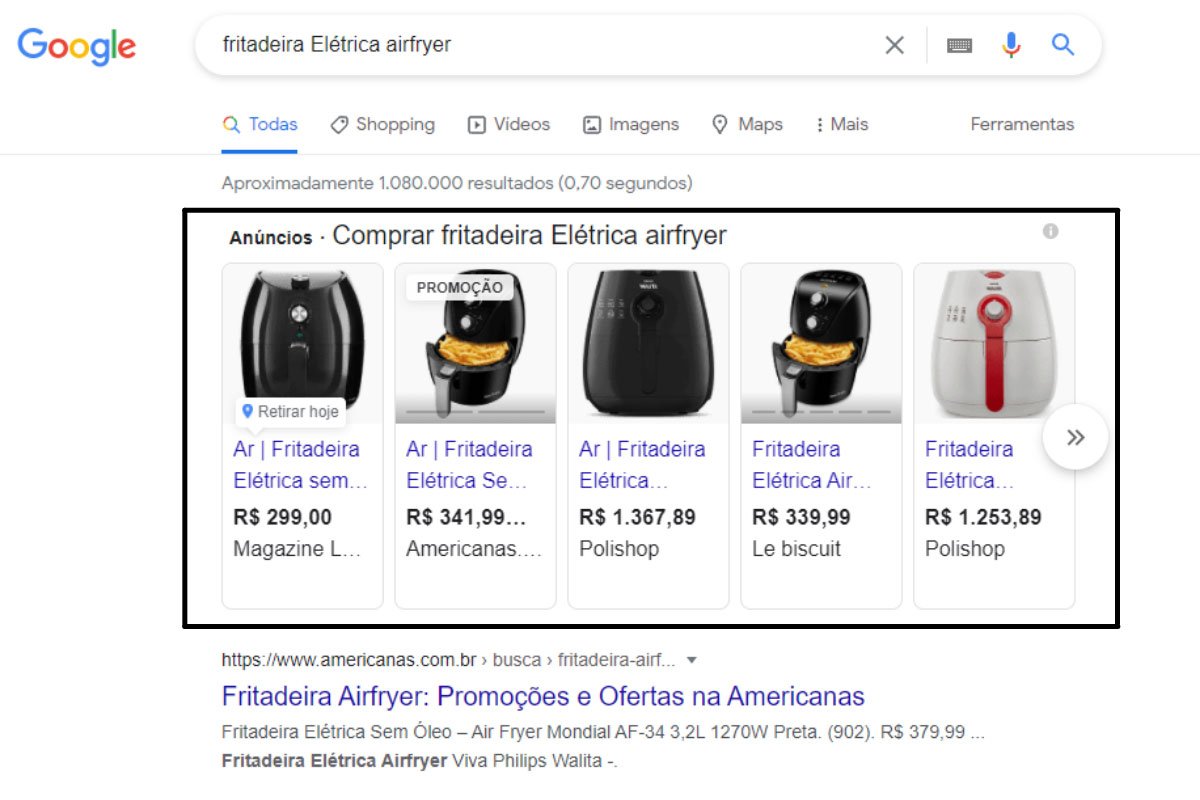
Task: Click the Retirar hoje location badge
Action: coord(290,411)
